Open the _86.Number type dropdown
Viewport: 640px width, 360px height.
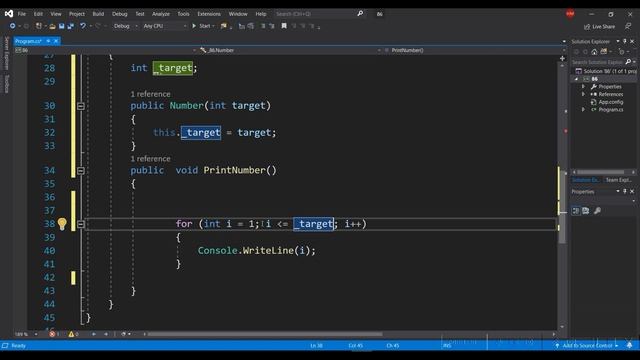[290, 50]
